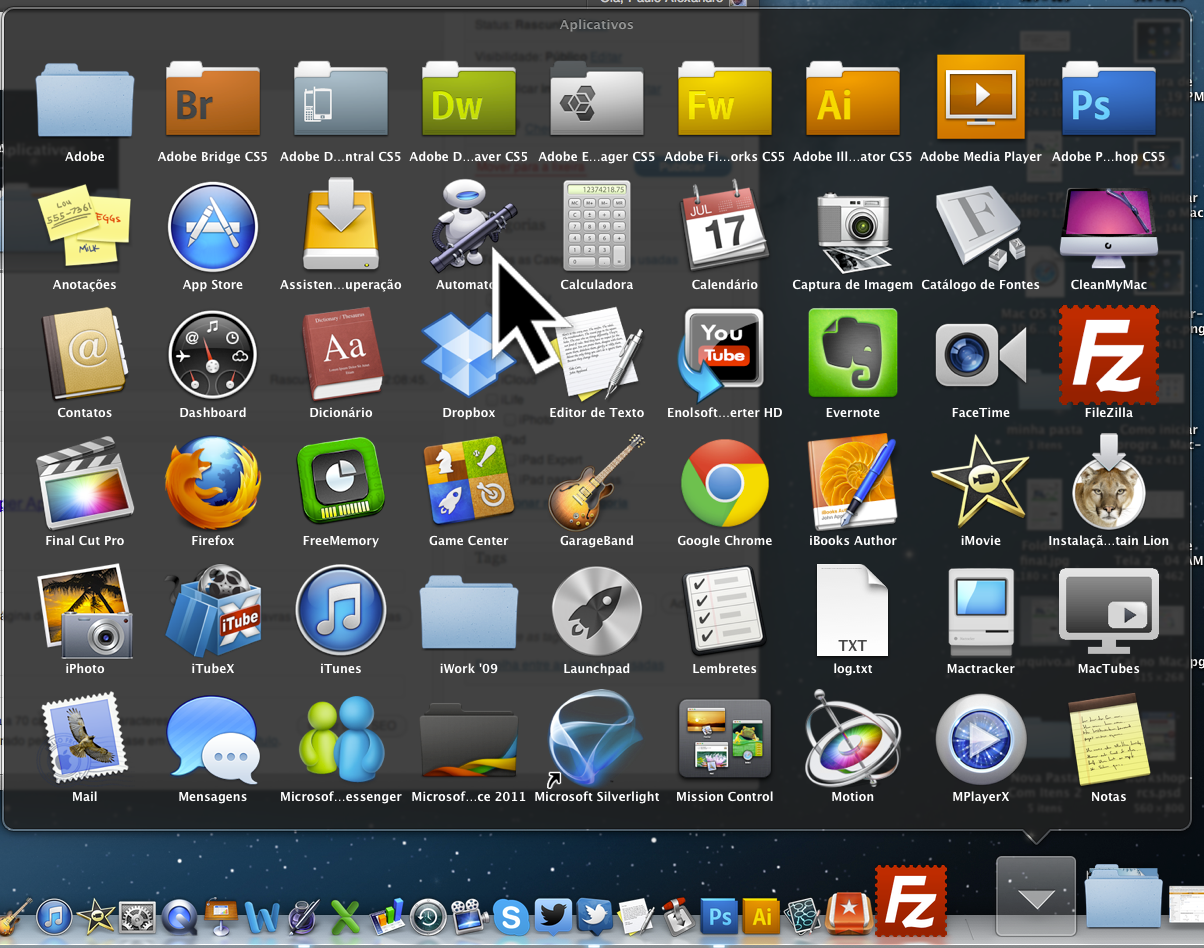Open the Adobe Media Player app

(x=980, y=100)
